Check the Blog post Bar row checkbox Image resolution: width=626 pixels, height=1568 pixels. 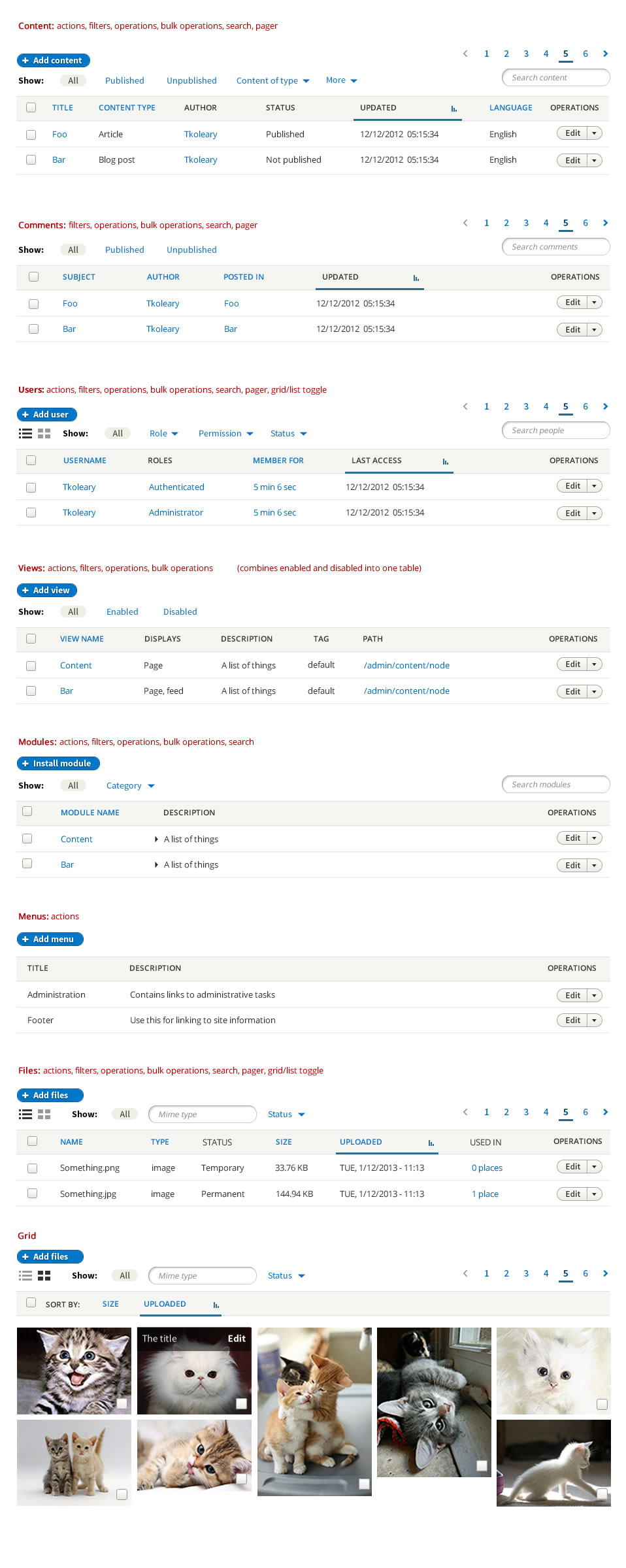[x=31, y=159]
